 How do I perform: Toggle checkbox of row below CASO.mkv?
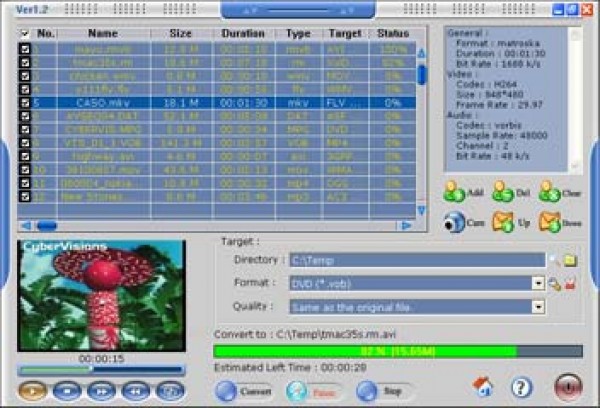(25, 116)
